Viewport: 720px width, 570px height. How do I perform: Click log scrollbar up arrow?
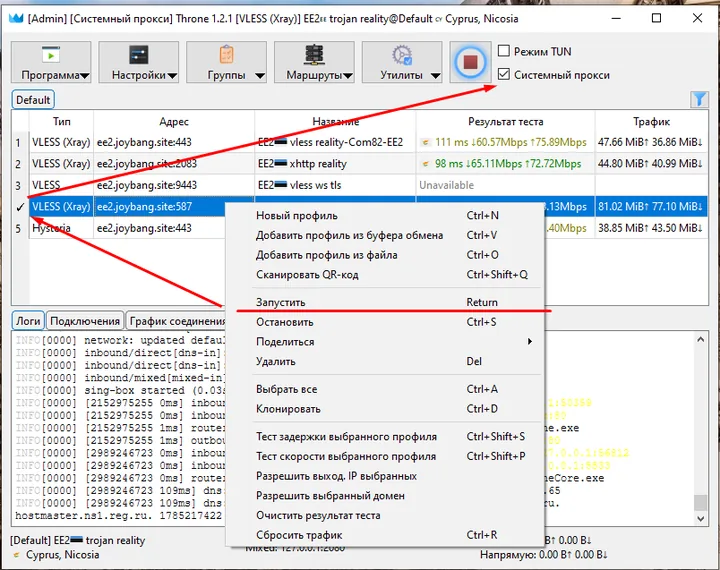(x=700, y=339)
